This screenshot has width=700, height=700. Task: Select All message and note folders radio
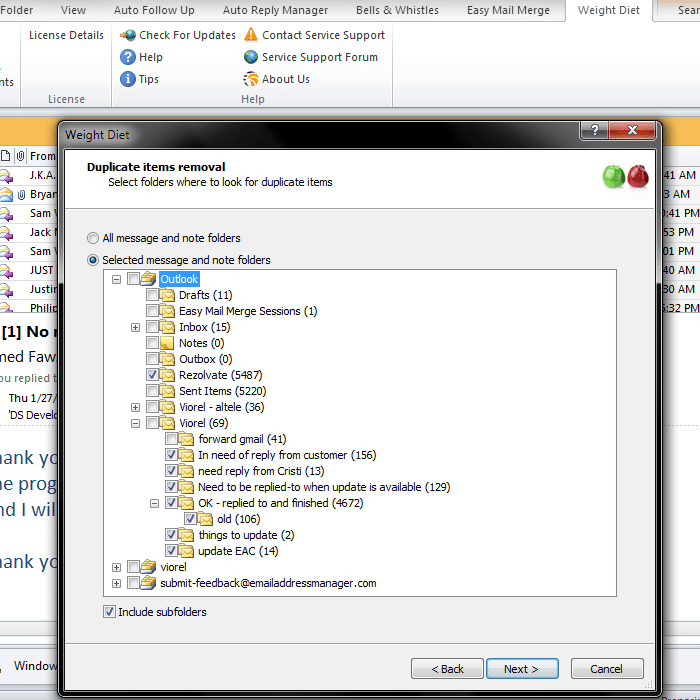pos(93,238)
